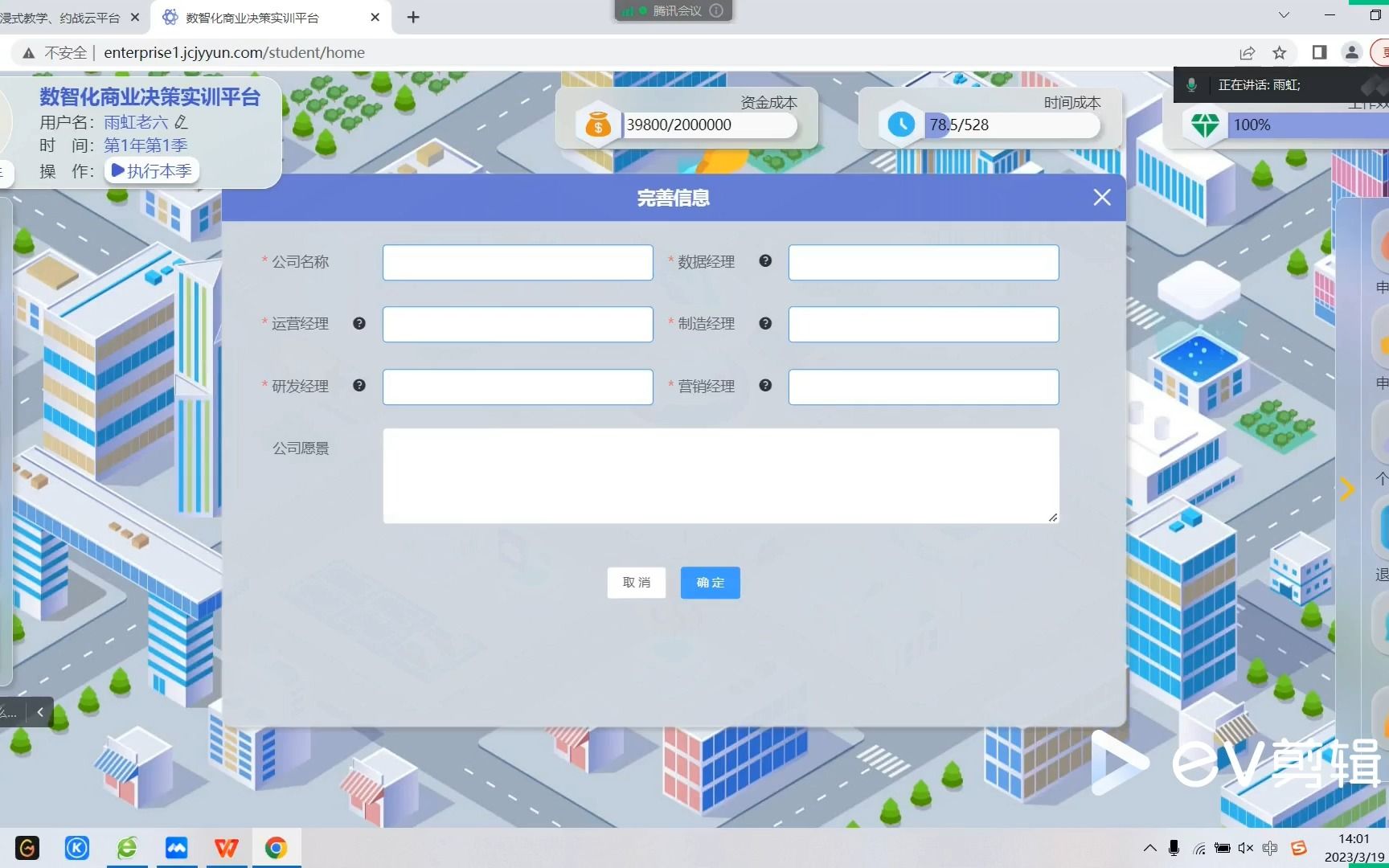Close the 数智化商业决策实训平台 tab
The image size is (1389, 868).
(375, 17)
